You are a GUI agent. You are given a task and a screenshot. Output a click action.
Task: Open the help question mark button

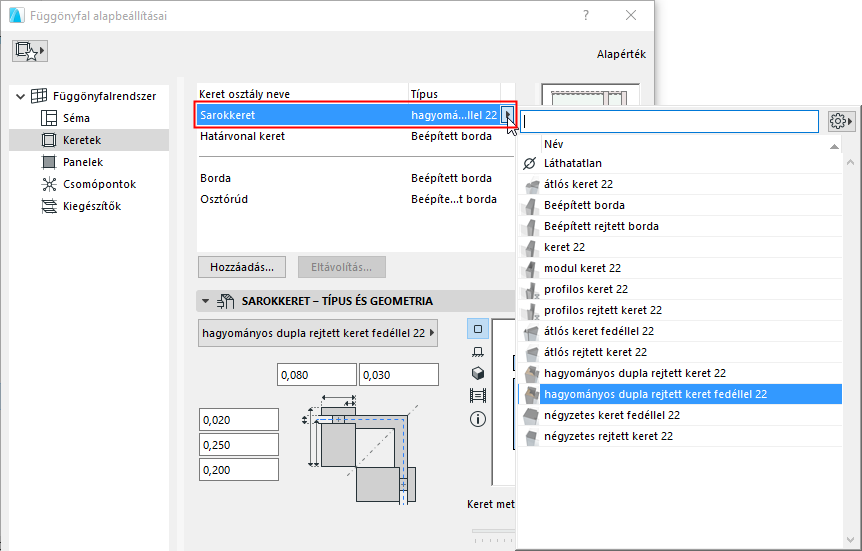[x=586, y=15]
